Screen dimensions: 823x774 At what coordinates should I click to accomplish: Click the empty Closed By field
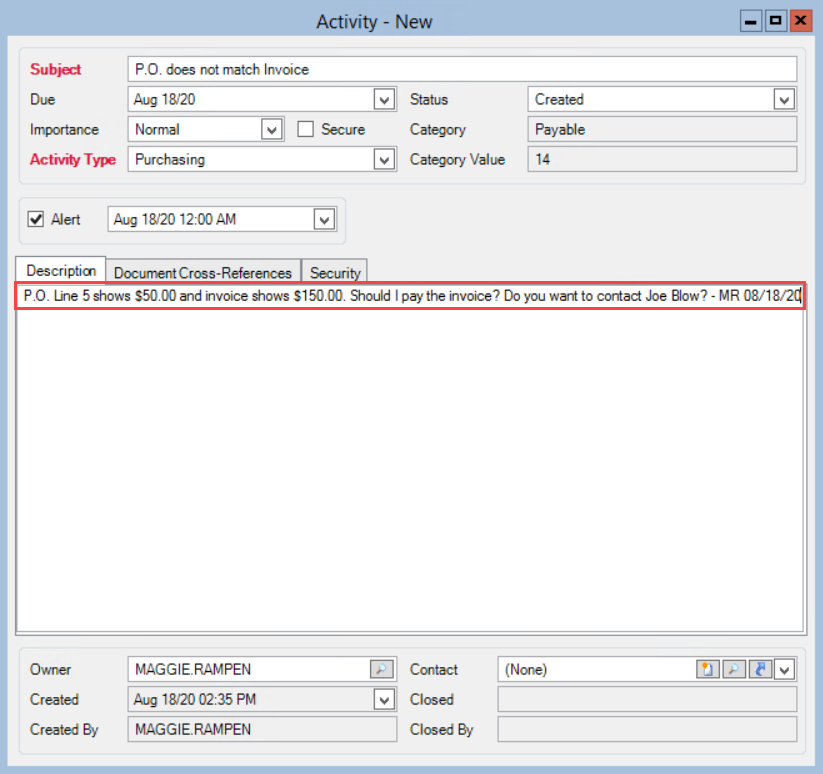click(647, 729)
